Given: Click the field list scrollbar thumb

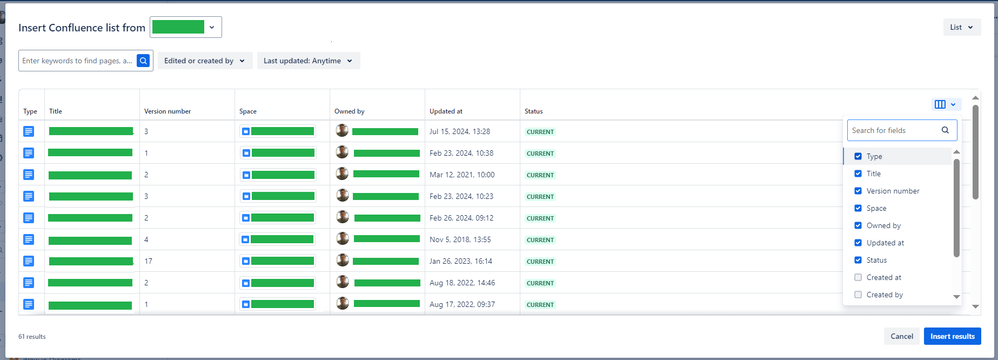Looking at the screenshot, I should pos(957,208).
